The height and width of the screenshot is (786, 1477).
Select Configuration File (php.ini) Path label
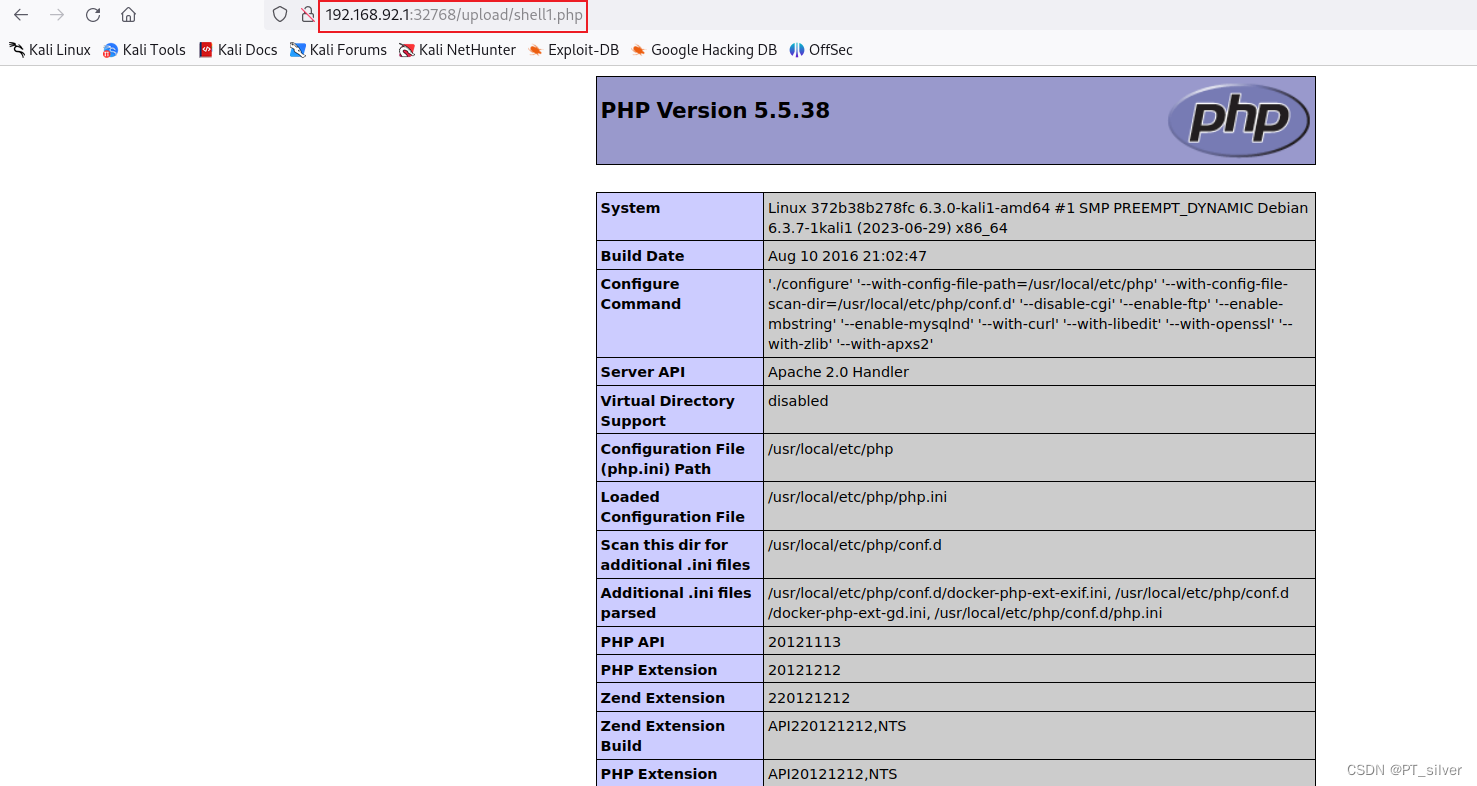click(x=673, y=458)
